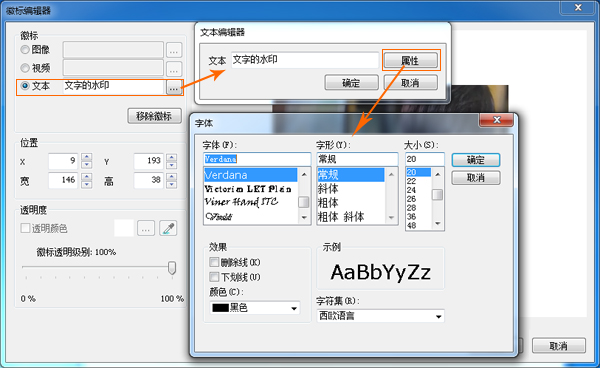Increase X position with up arrow
600x368 pixels.
click(87, 157)
